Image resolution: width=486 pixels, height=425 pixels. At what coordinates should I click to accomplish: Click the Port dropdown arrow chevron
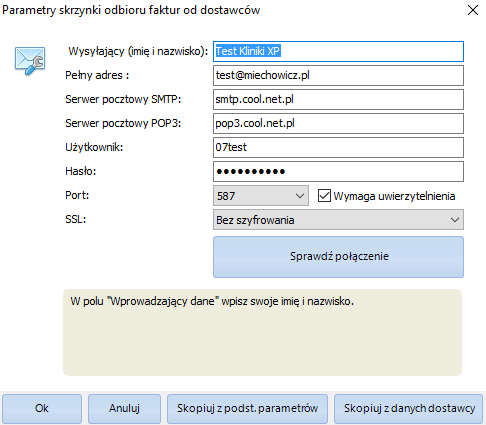pos(300,196)
